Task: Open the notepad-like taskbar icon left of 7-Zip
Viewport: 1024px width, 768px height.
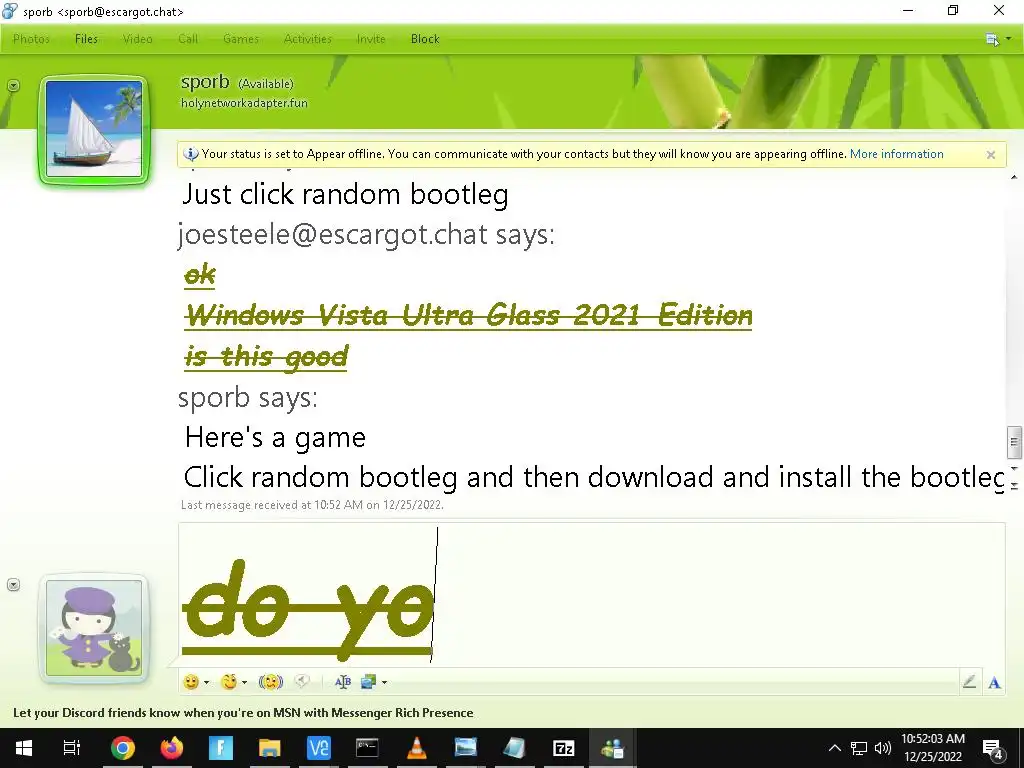Action: [x=515, y=748]
